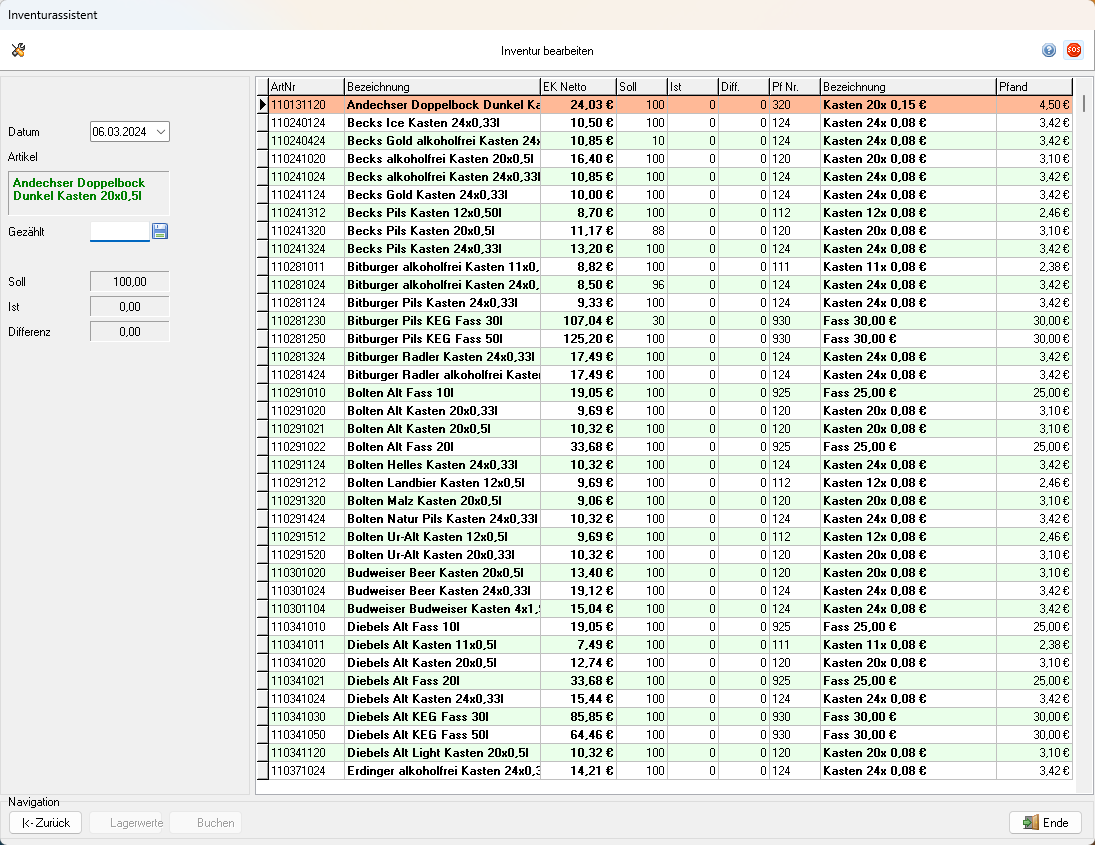
Task: Go back with the Zurück button
Action: 45,823
